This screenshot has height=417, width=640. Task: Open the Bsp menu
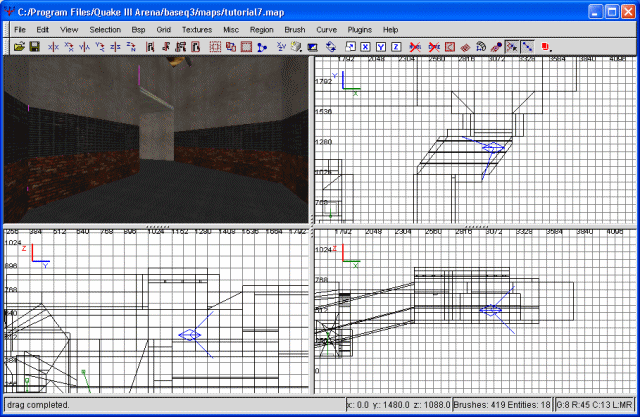click(x=138, y=30)
